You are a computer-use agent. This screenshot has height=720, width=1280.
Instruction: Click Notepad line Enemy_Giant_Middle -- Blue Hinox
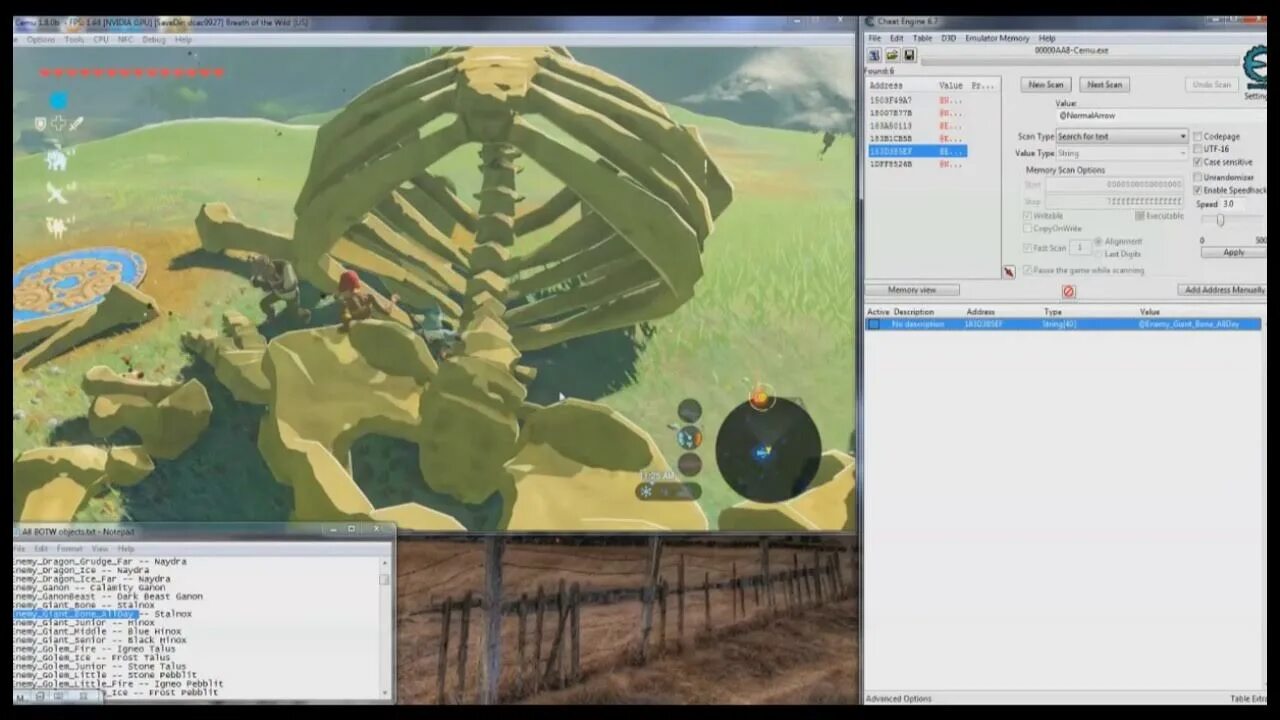(x=97, y=631)
